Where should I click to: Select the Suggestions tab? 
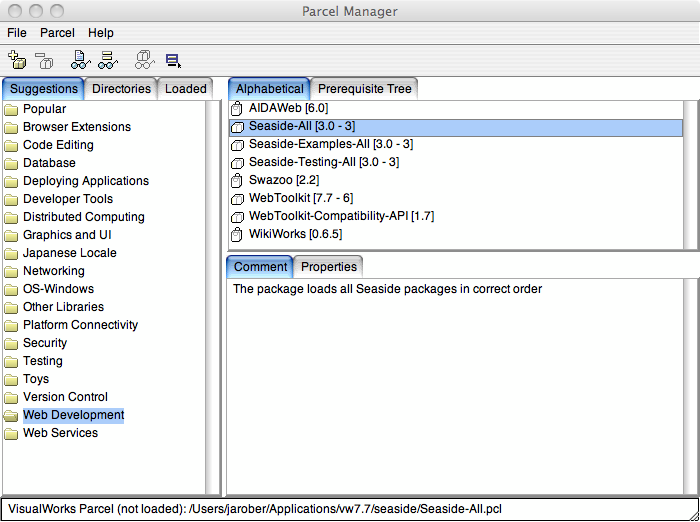tap(43, 89)
